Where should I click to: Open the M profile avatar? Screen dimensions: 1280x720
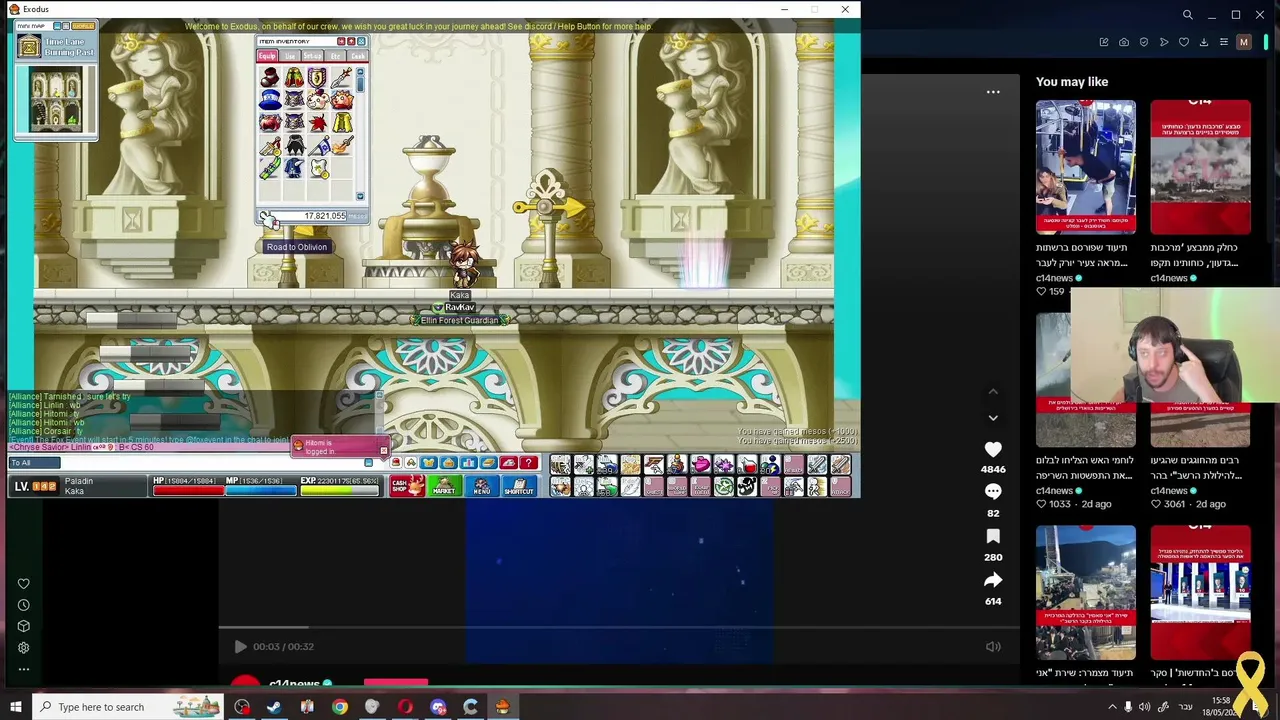1244,42
